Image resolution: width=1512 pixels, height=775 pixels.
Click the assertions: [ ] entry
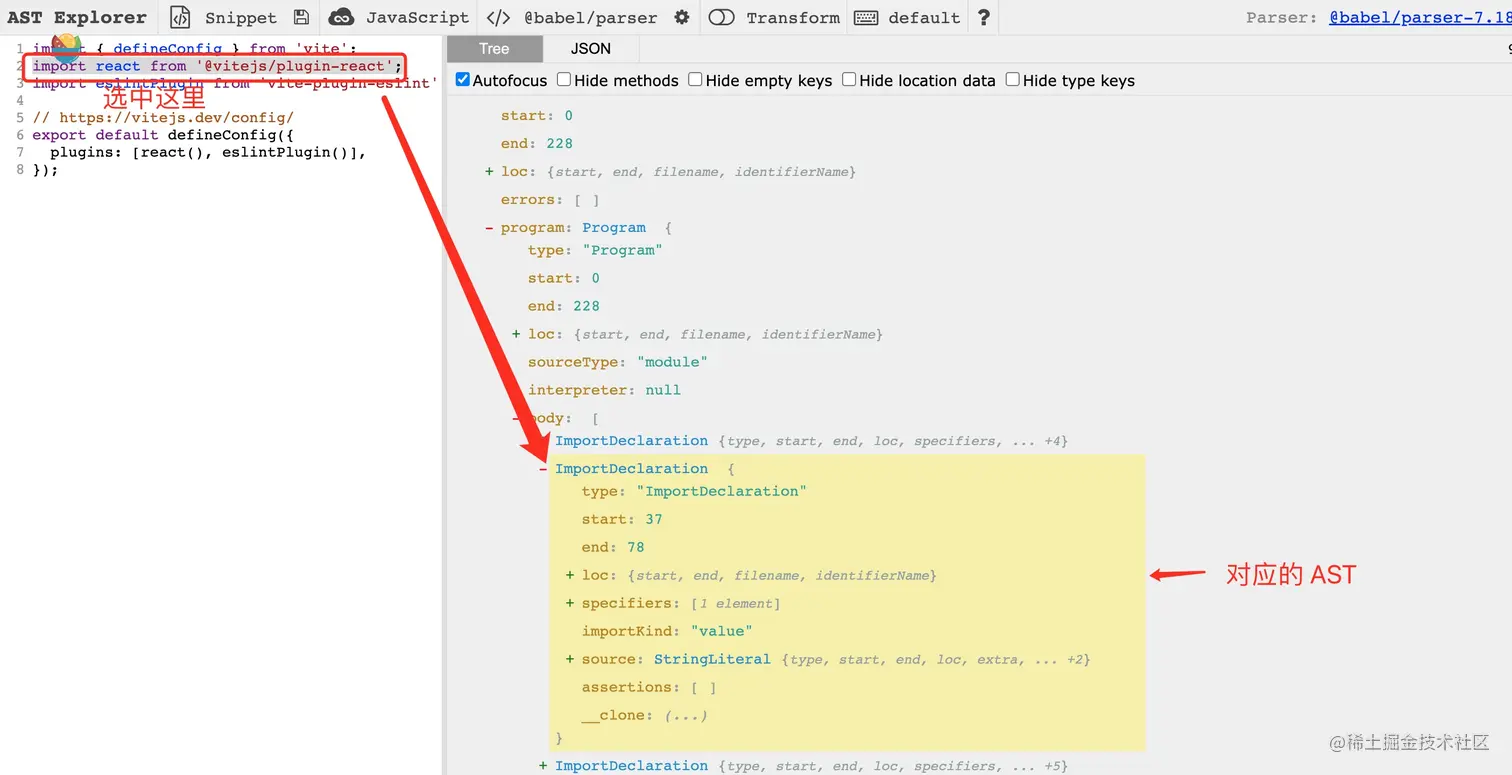click(x=649, y=687)
